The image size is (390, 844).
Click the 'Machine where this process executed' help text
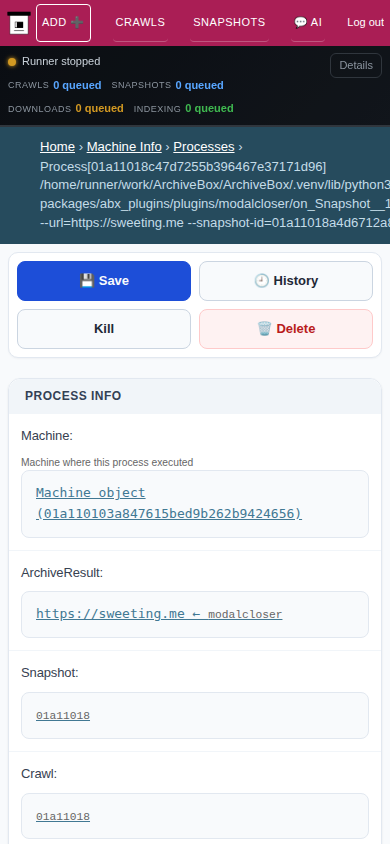[x=107, y=462]
